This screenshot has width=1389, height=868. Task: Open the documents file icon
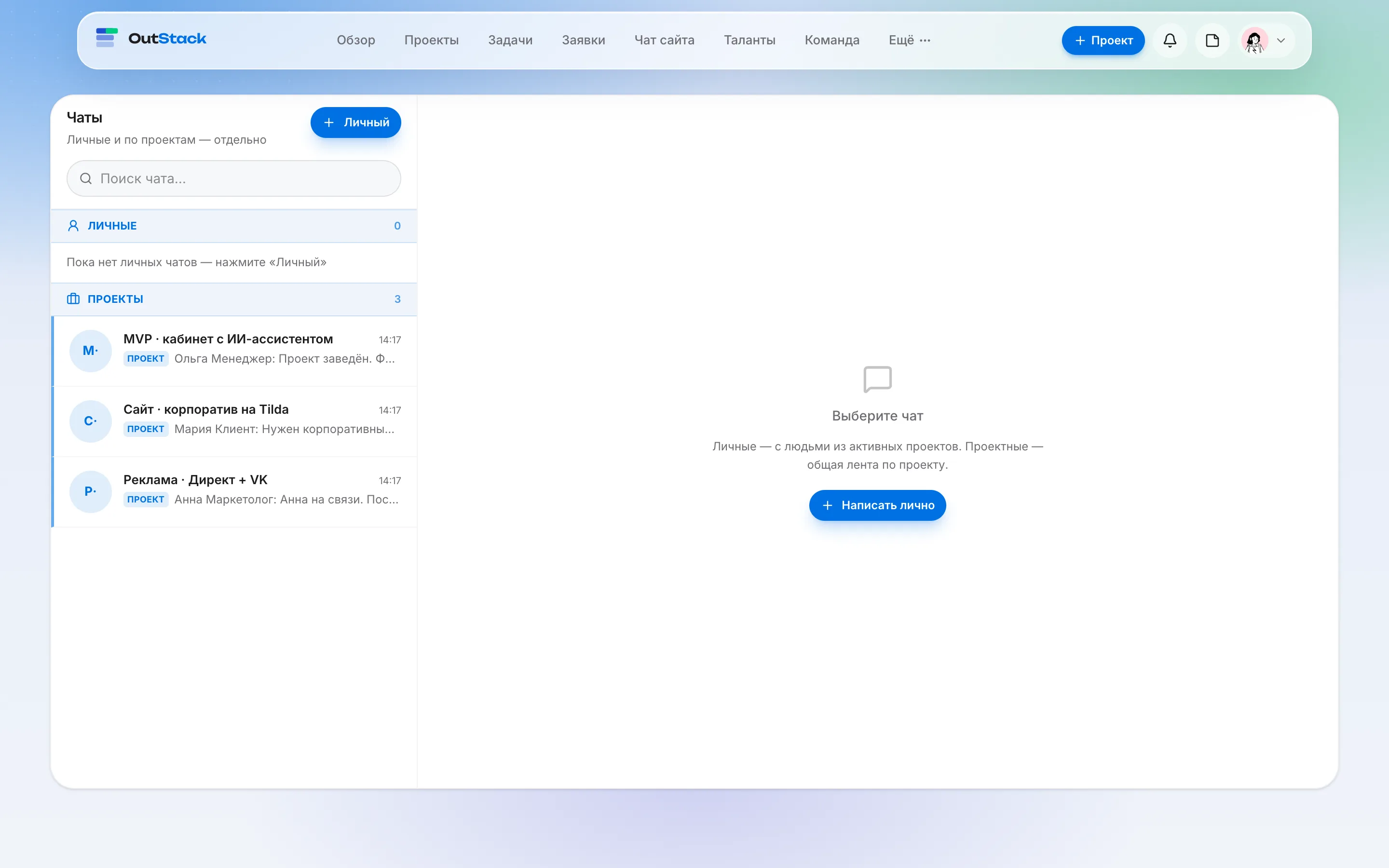(x=1212, y=40)
